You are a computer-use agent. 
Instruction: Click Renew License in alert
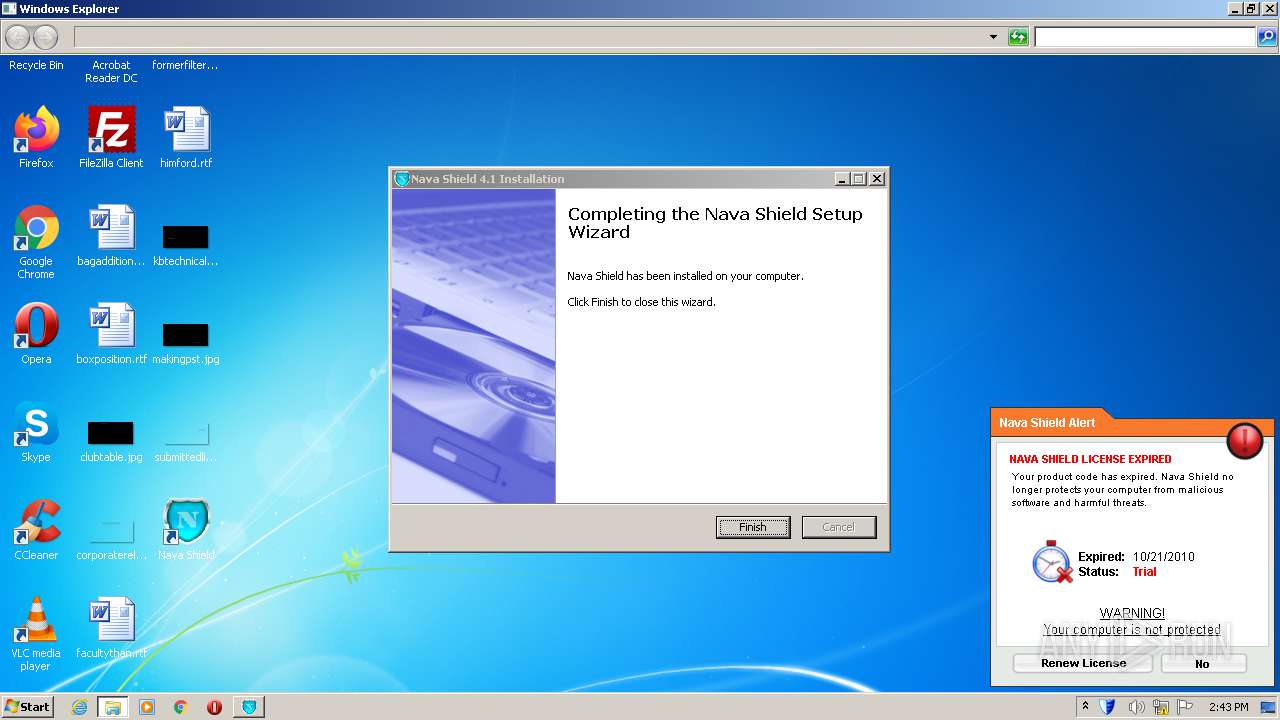[x=1083, y=663]
